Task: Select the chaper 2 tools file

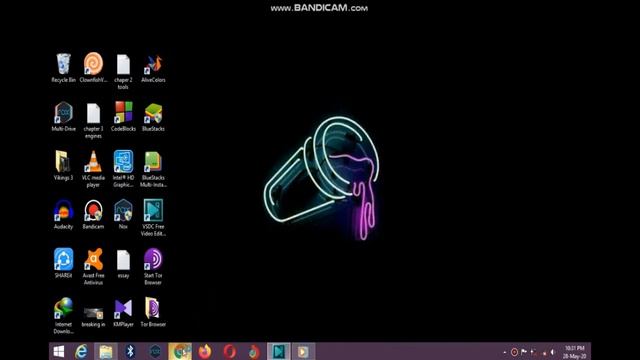Action: 123,71
